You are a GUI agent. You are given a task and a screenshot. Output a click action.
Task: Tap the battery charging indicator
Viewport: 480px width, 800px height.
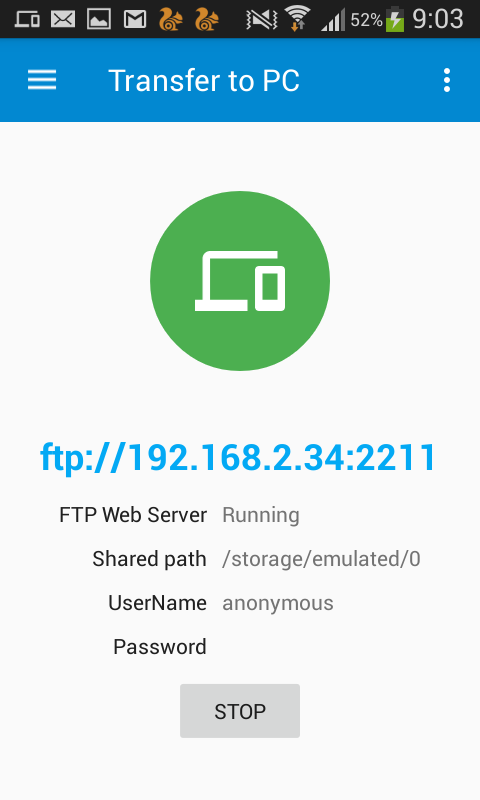(x=395, y=19)
